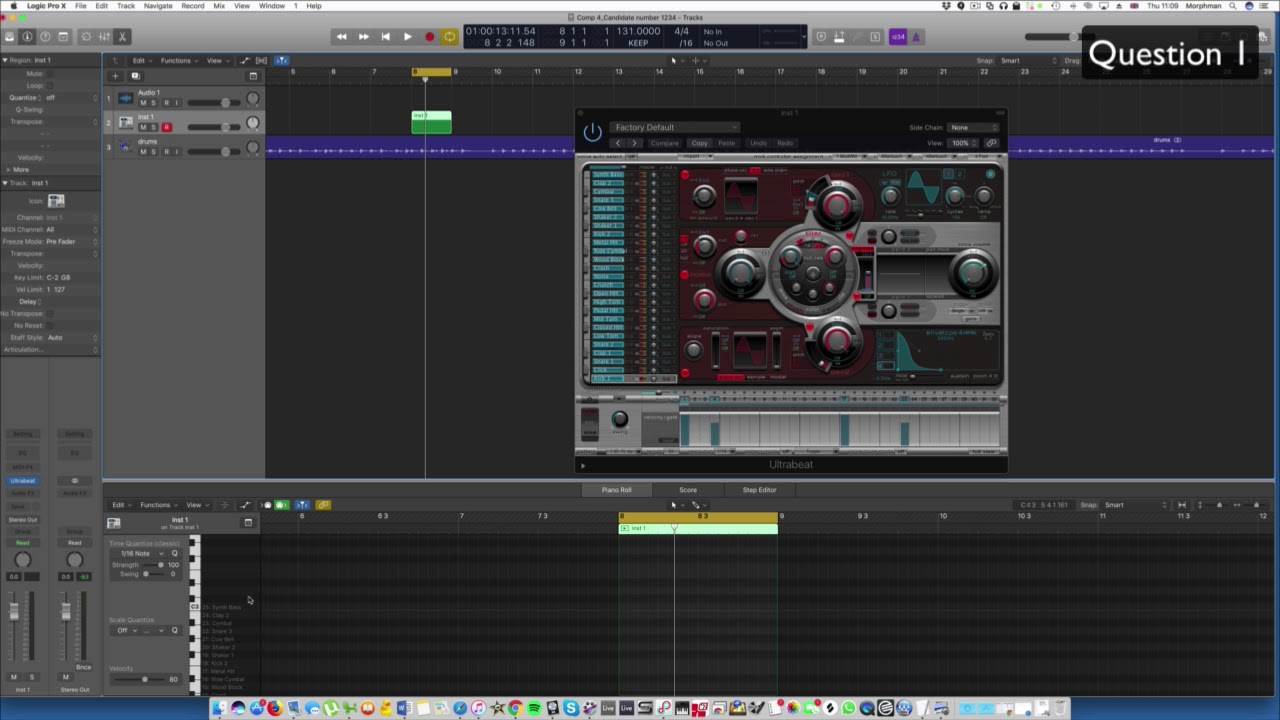Image resolution: width=1280 pixels, height=720 pixels.
Task: Open Smart Controls dial icon
Action: [x=86, y=37]
